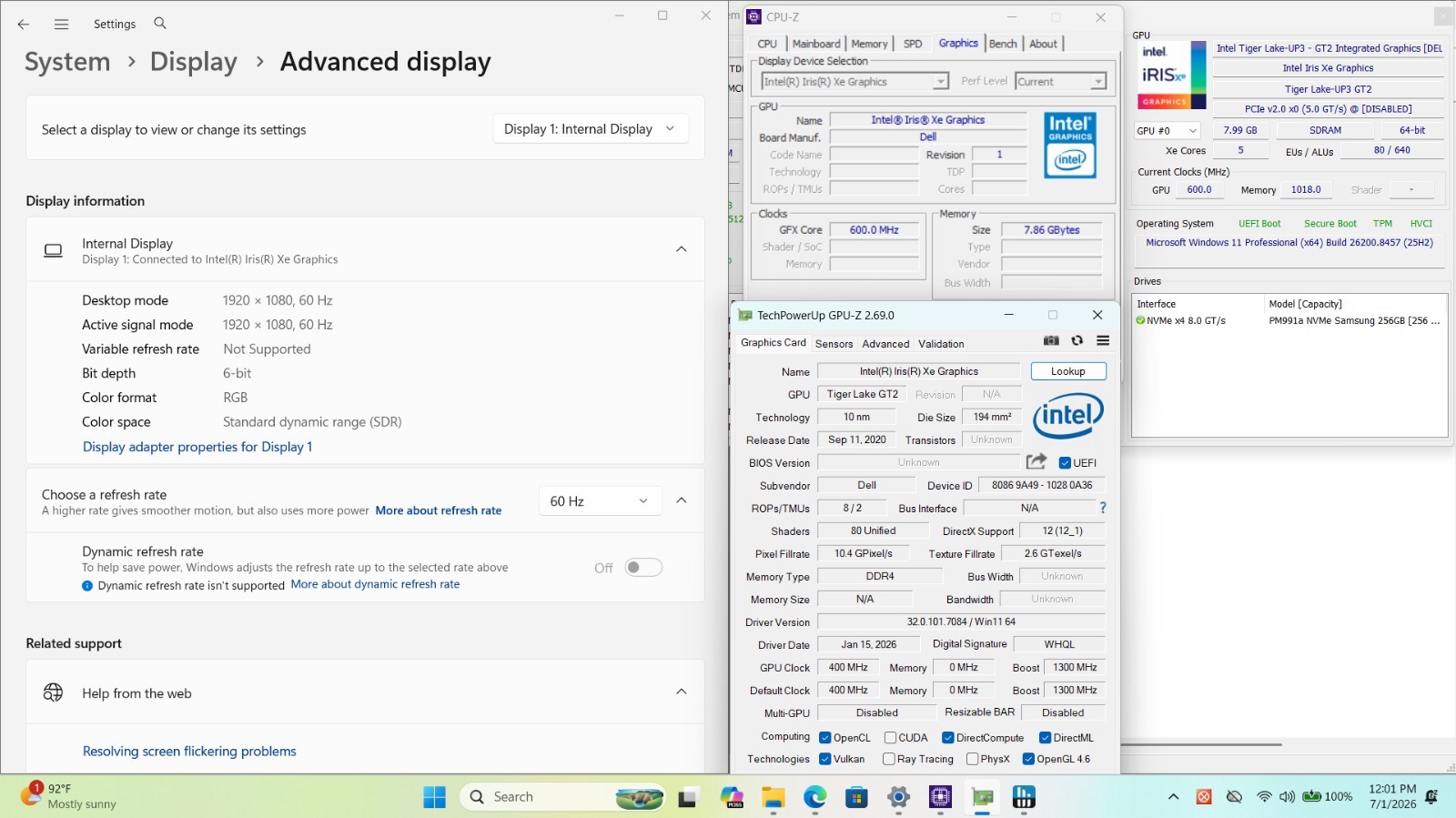Click the Intel Graphics logo in CPU-Z
This screenshot has width=1456, height=818.
click(1070, 145)
